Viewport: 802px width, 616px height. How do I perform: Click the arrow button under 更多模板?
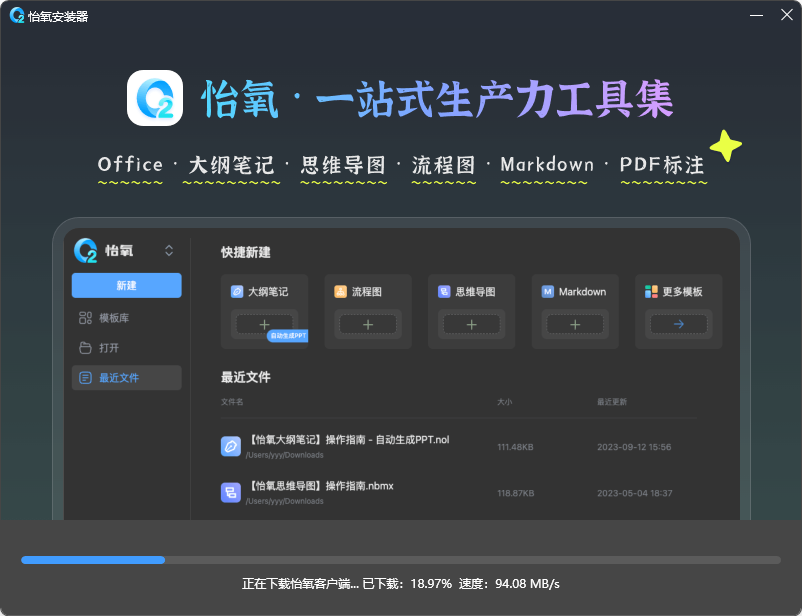pyautogui.click(x=678, y=324)
